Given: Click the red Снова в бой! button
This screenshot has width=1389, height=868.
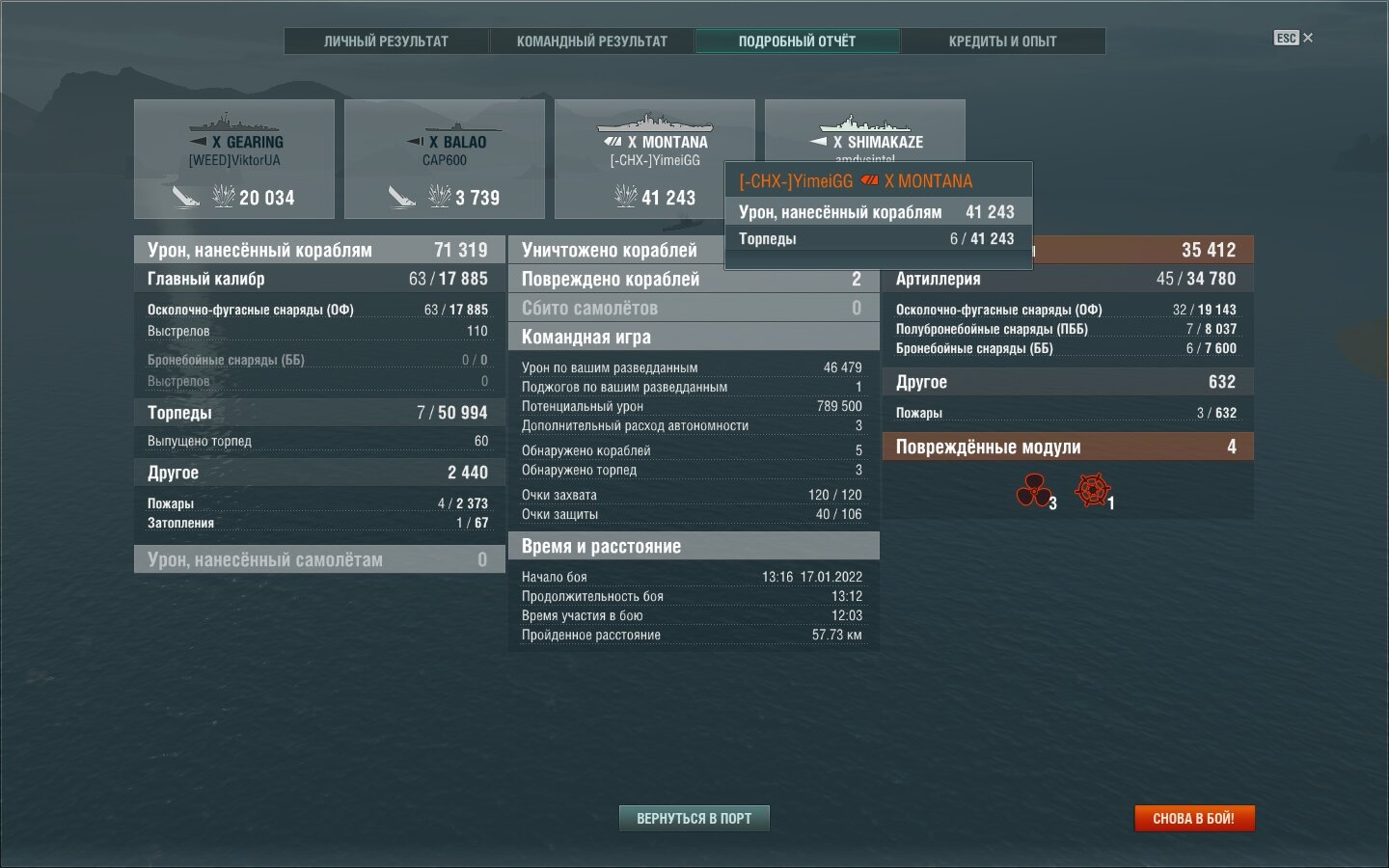Looking at the screenshot, I should (1193, 818).
